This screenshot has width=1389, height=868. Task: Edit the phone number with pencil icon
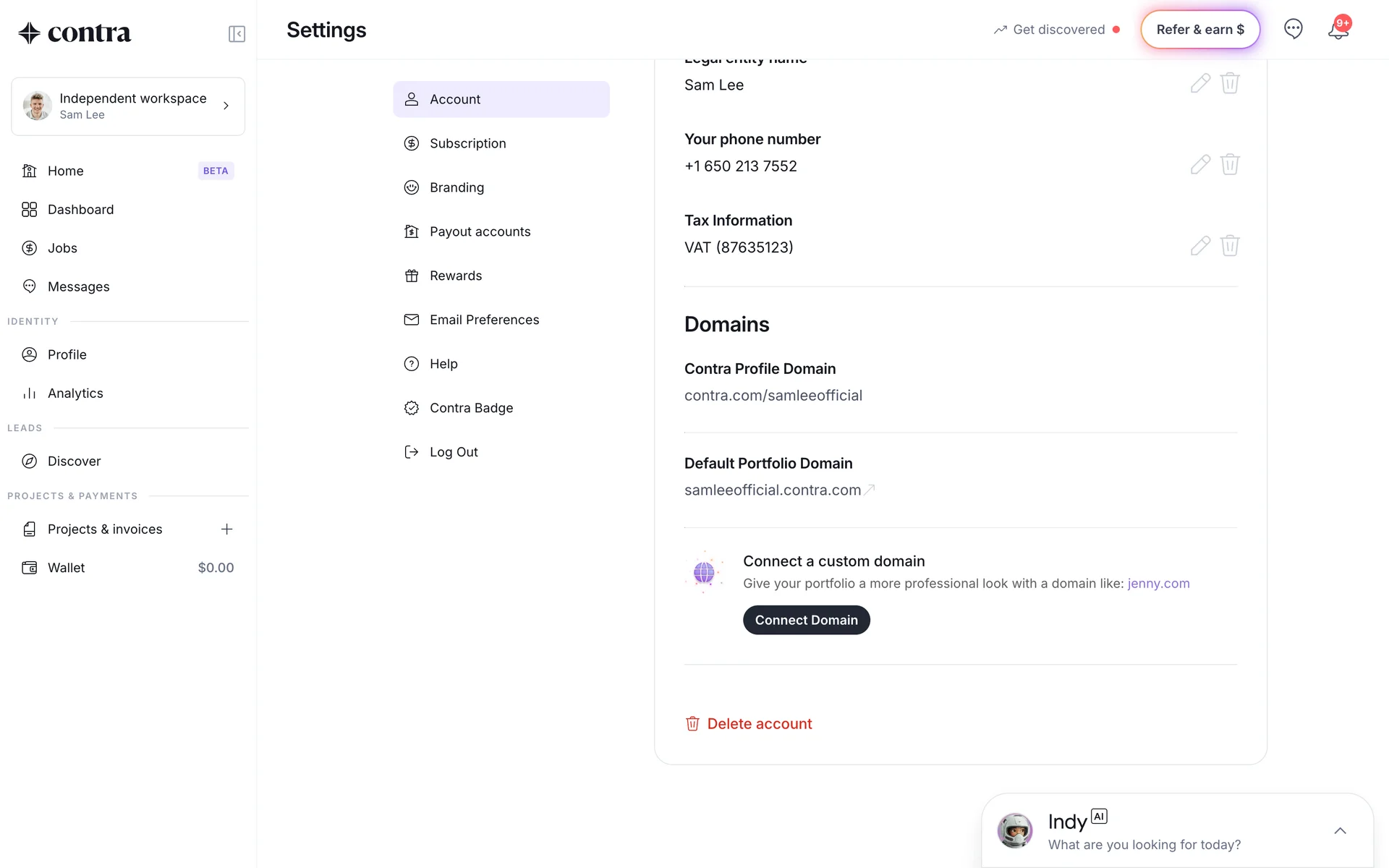(x=1200, y=165)
